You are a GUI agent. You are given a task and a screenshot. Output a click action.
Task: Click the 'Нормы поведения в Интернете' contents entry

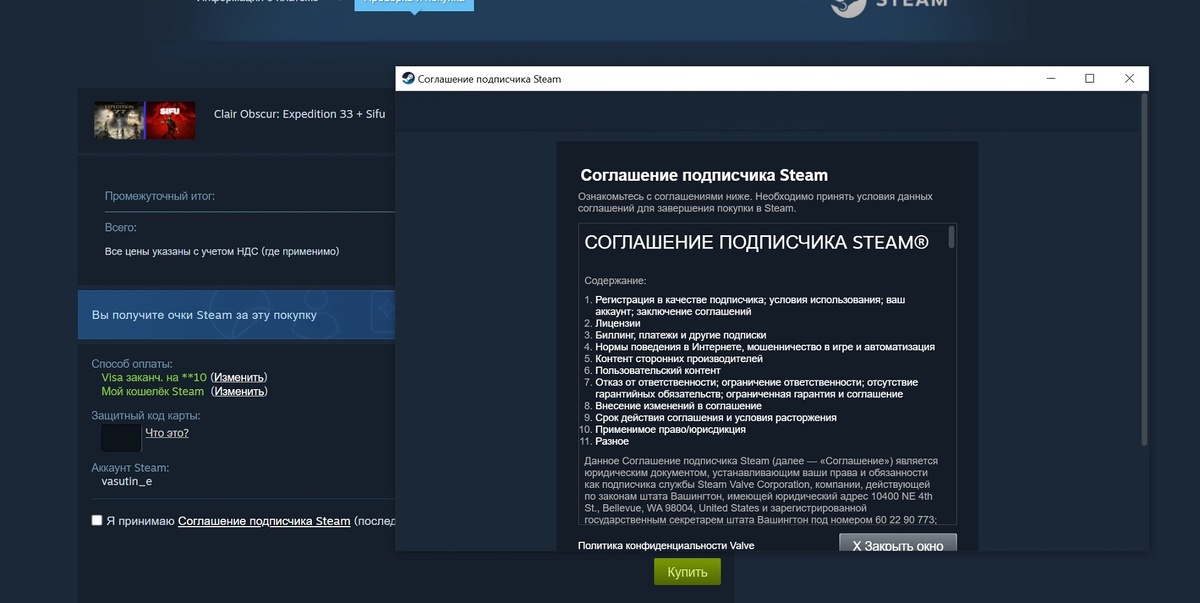pyautogui.click(x=765, y=347)
